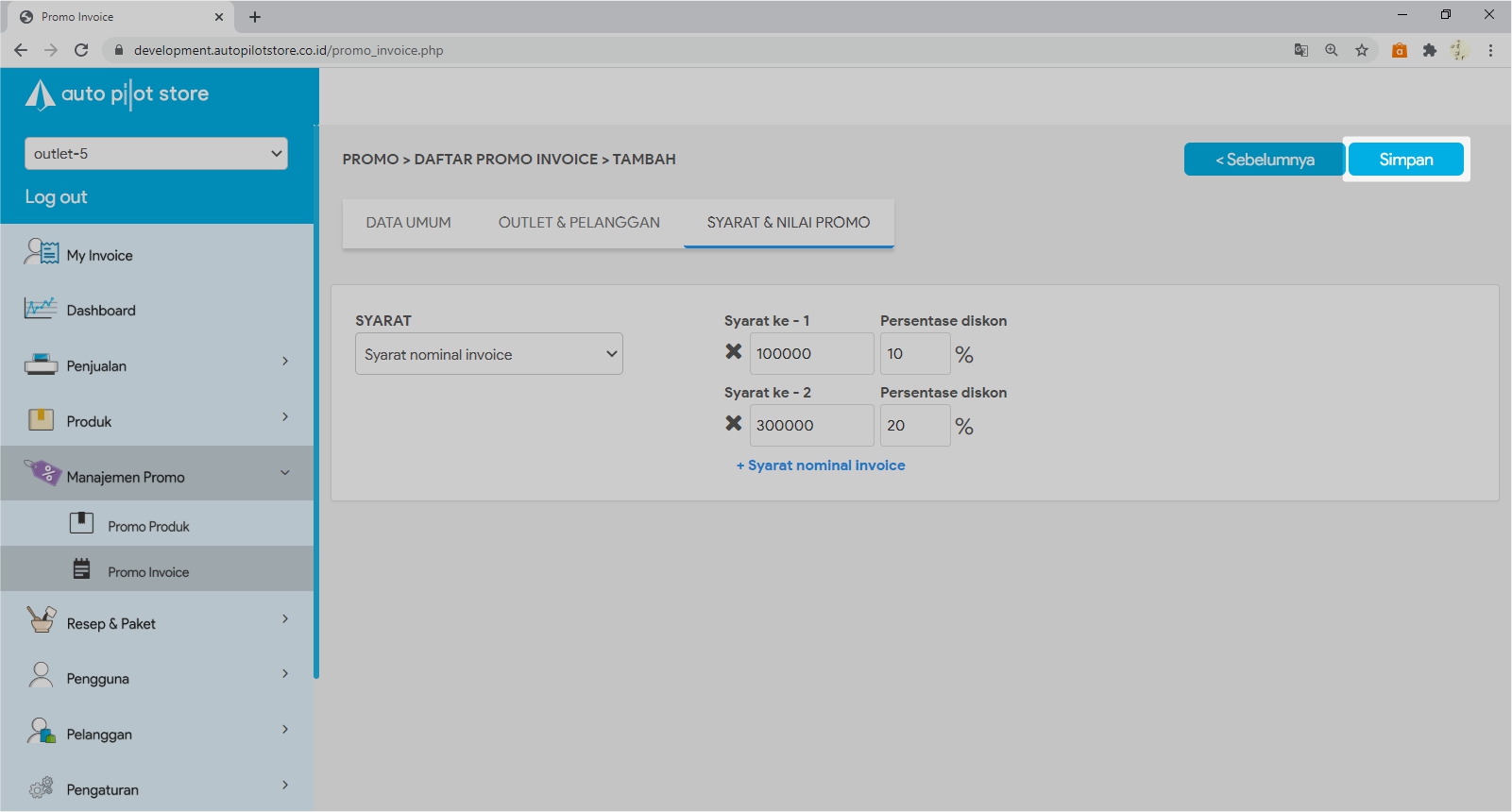Click the Pengaturan gear icon
1512x812 pixels.
point(41,788)
